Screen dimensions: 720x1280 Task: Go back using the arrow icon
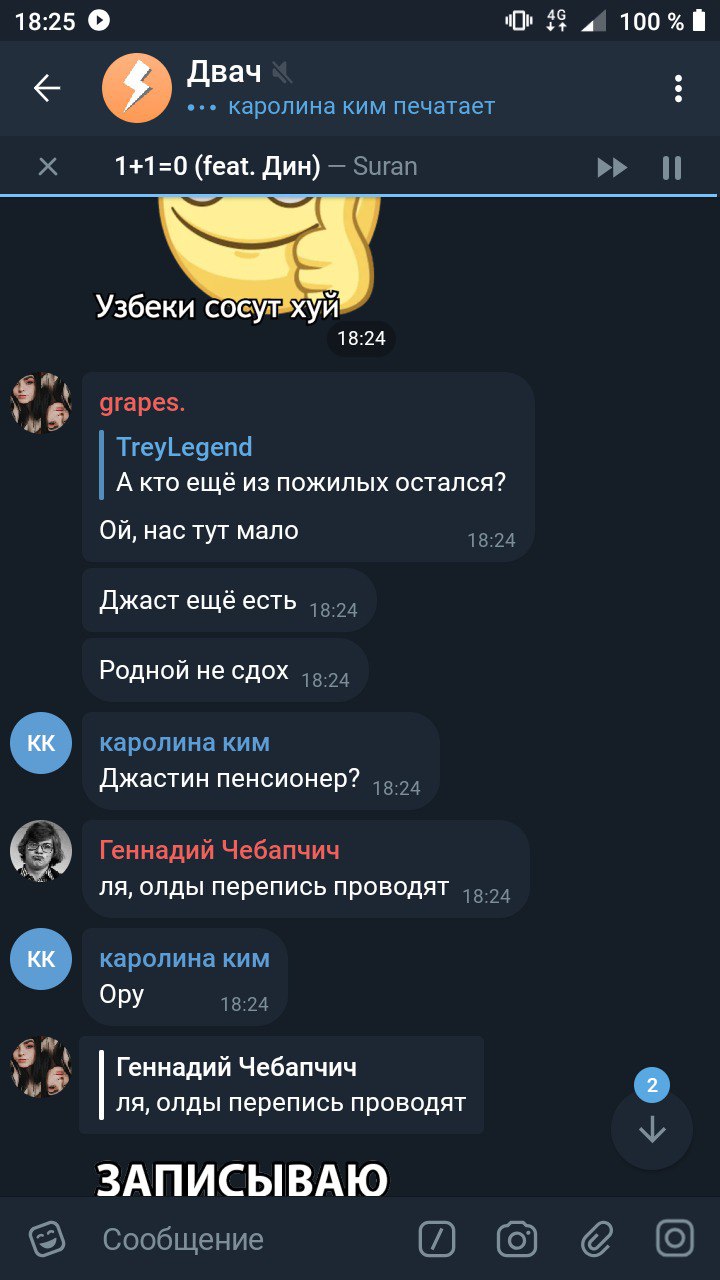tap(47, 89)
